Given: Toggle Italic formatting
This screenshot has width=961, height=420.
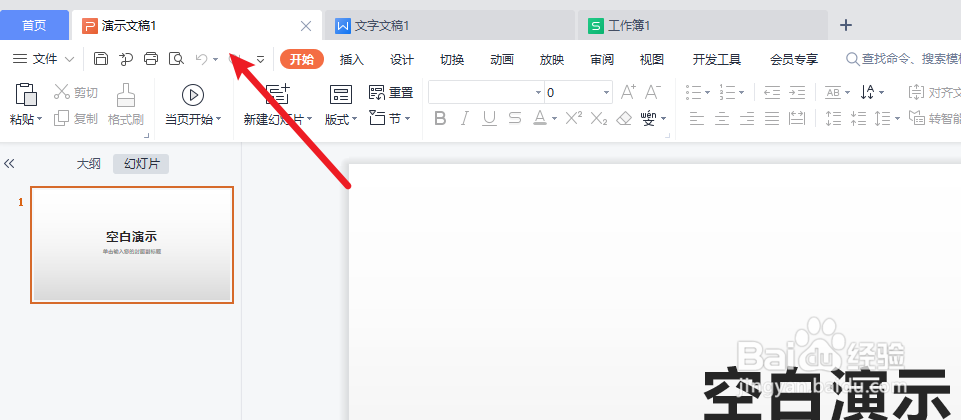Looking at the screenshot, I should (x=465, y=118).
